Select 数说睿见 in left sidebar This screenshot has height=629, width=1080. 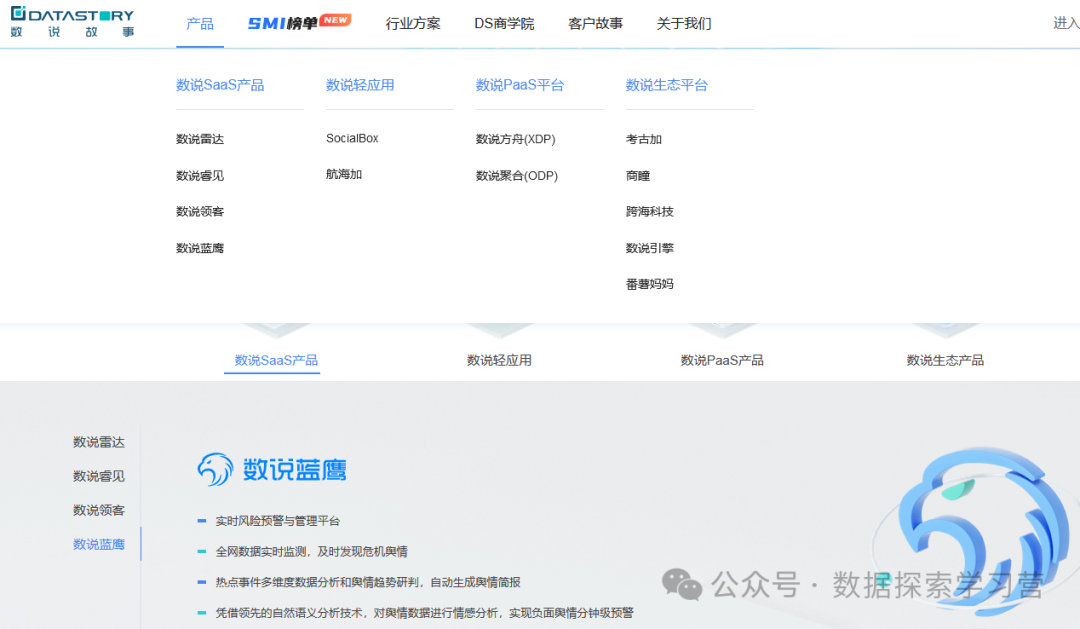click(99, 476)
